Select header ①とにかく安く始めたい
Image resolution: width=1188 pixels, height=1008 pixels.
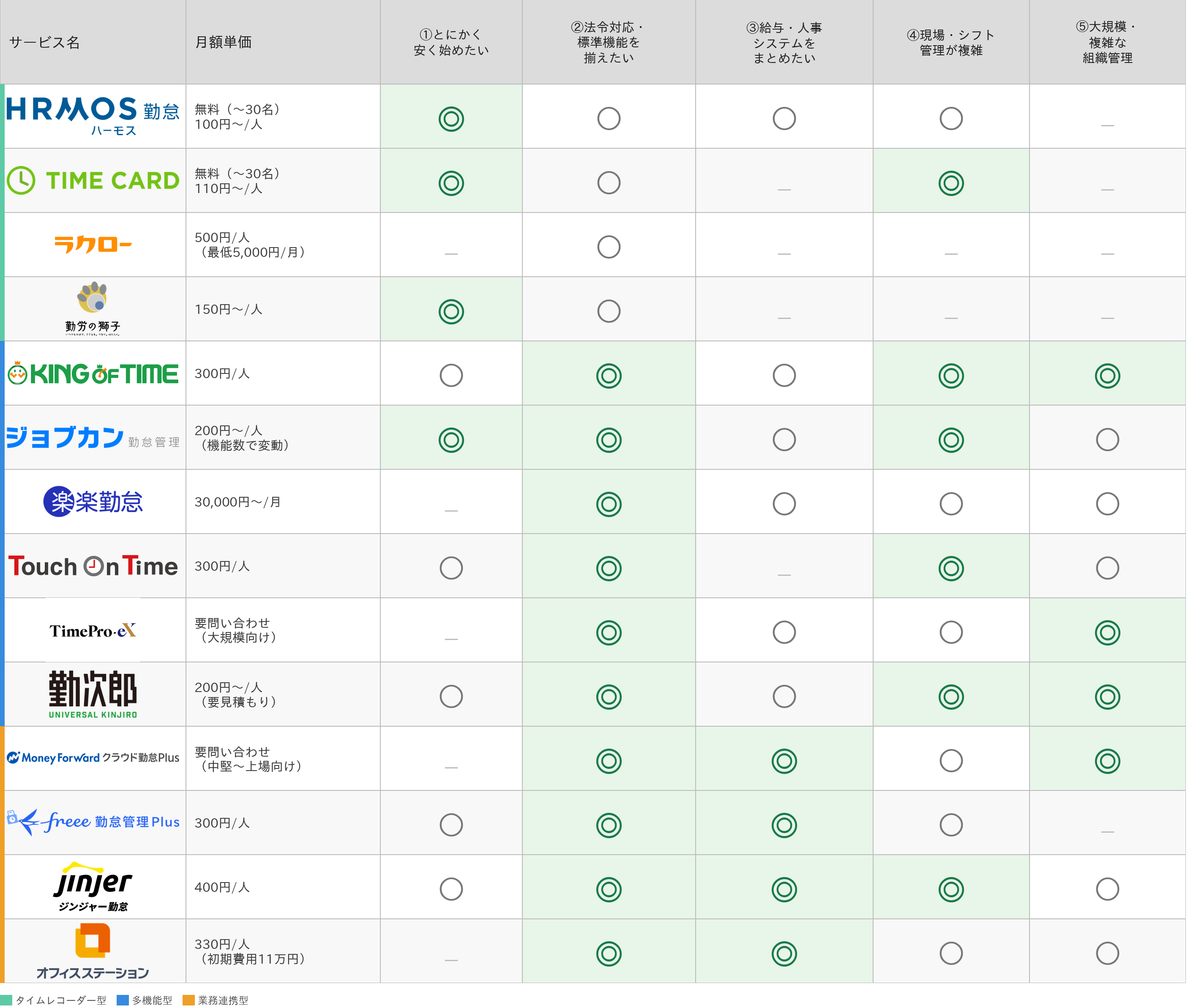451,42
